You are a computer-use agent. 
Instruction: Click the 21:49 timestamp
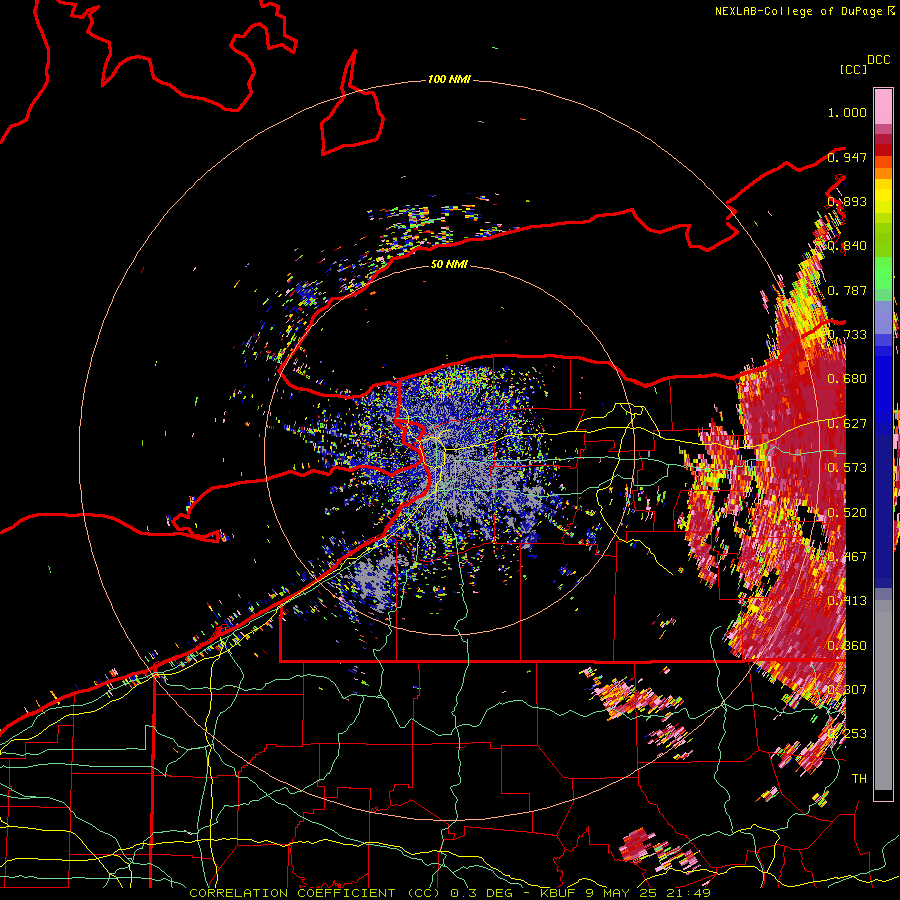[688, 893]
